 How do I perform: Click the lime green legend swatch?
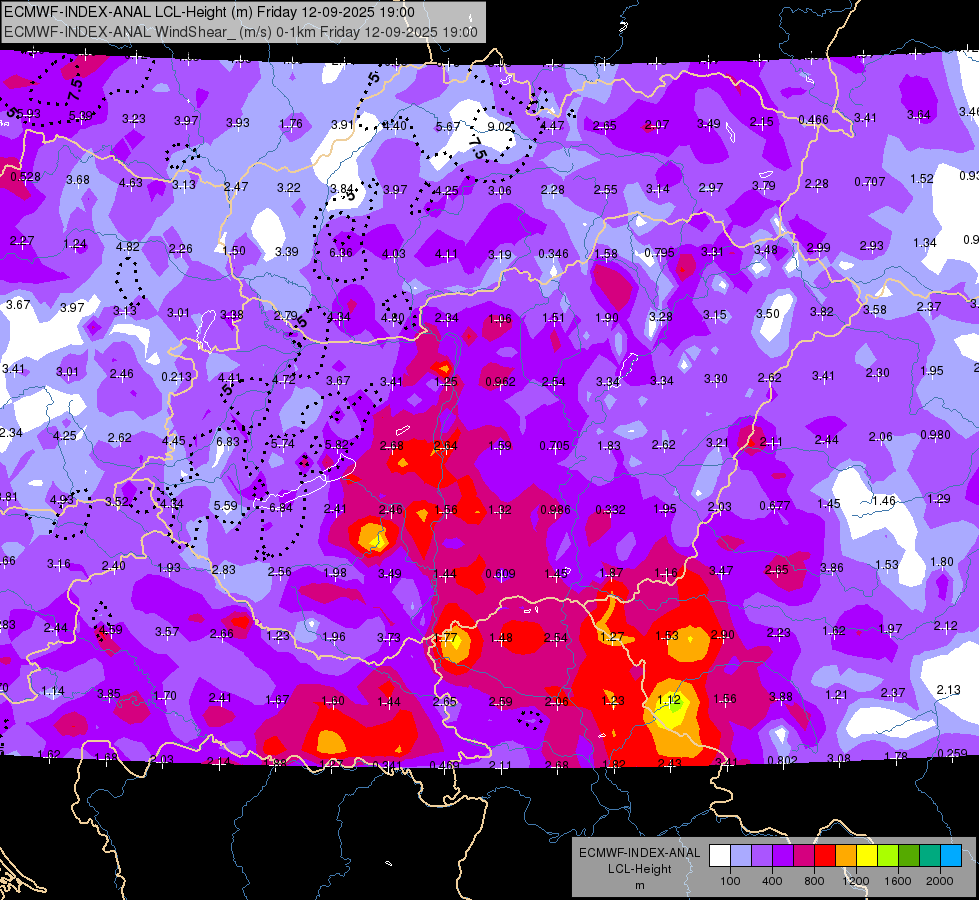click(888, 855)
